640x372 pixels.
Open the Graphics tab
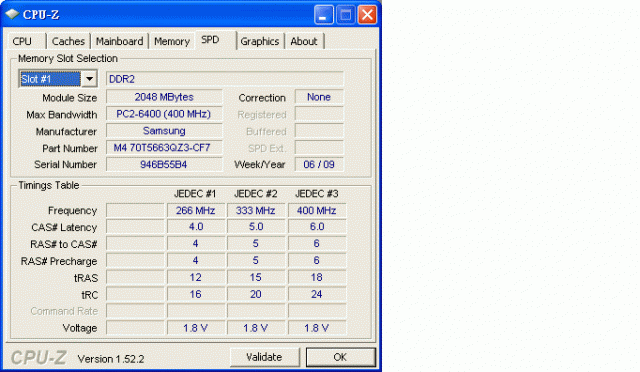point(260,41)
